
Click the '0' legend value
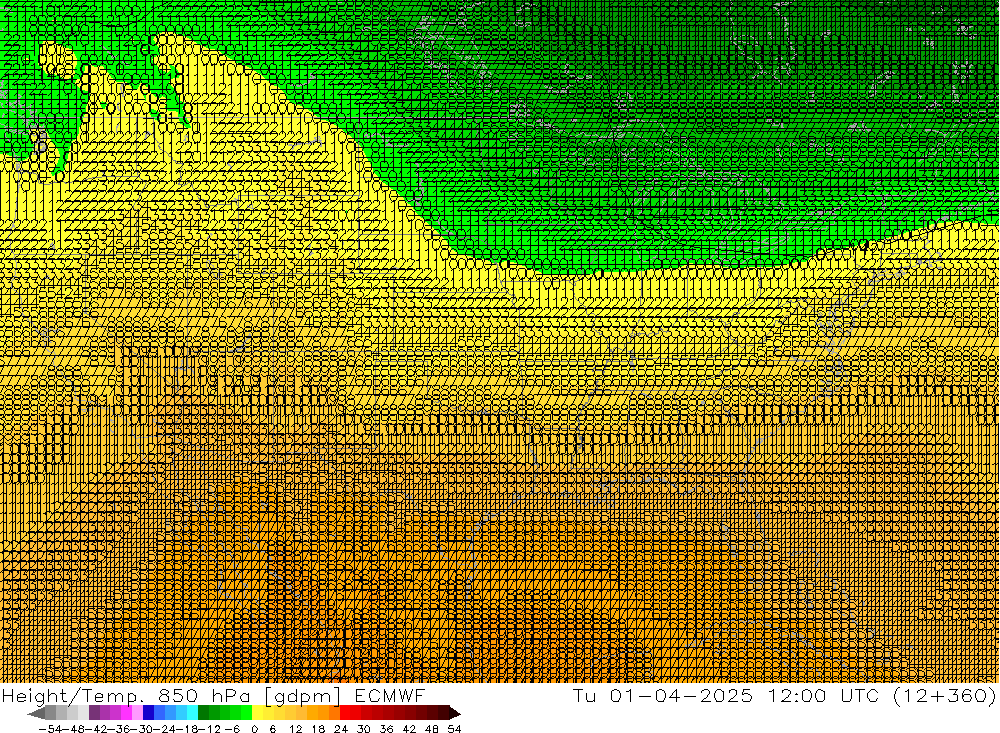click(x=254, y=729)
